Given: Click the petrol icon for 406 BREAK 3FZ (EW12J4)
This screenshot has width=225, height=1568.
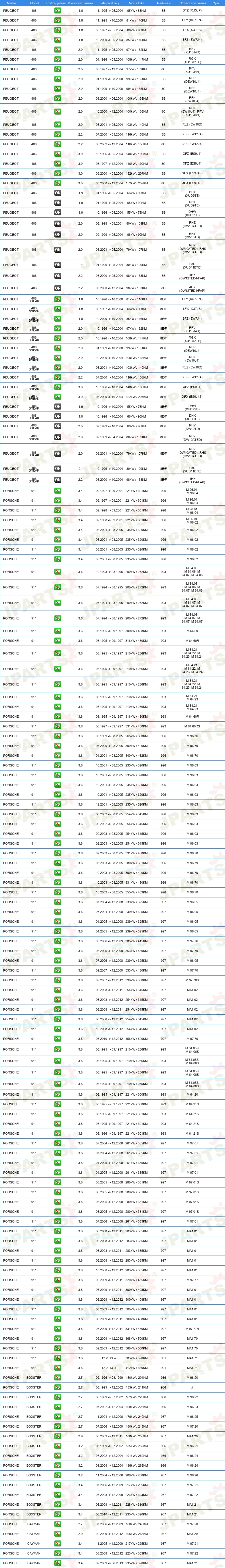Looking at the screenshot, I should 58,377.
